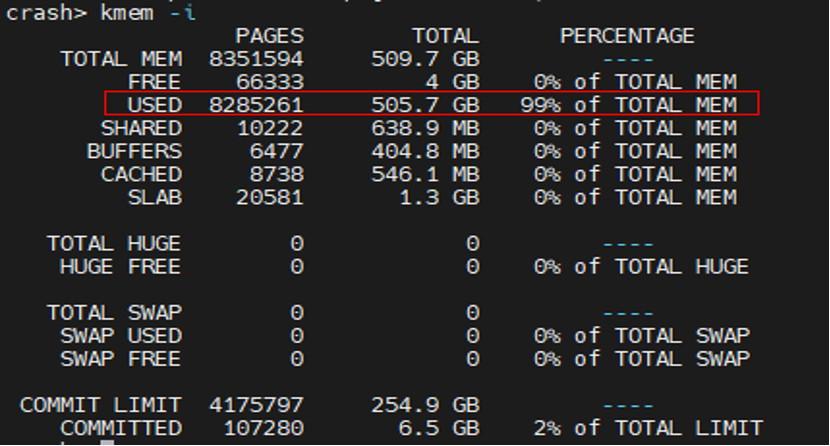
Task: Click the PERCENTAGE column header
Action: (x=627, y=36)
